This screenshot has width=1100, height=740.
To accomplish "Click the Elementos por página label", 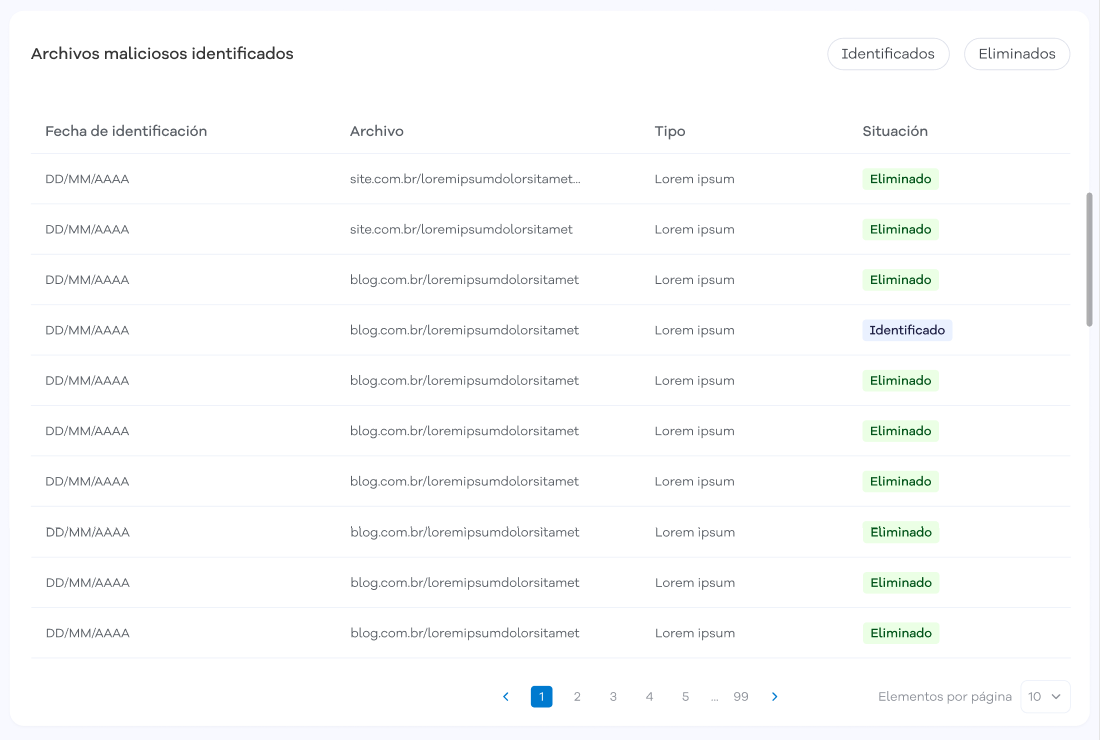I will [x=945, y=697].
